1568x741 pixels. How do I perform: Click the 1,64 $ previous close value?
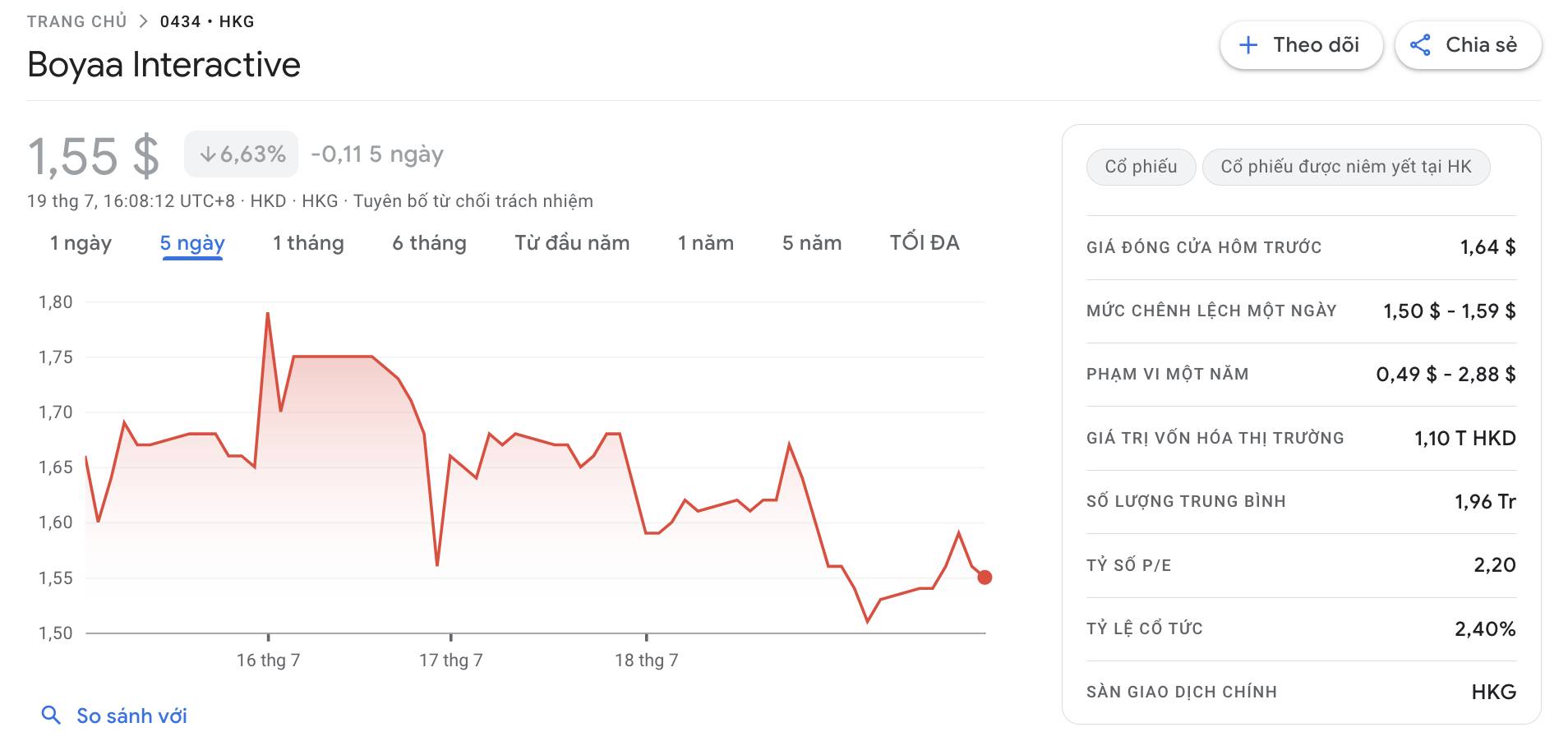coord(1487,247)
